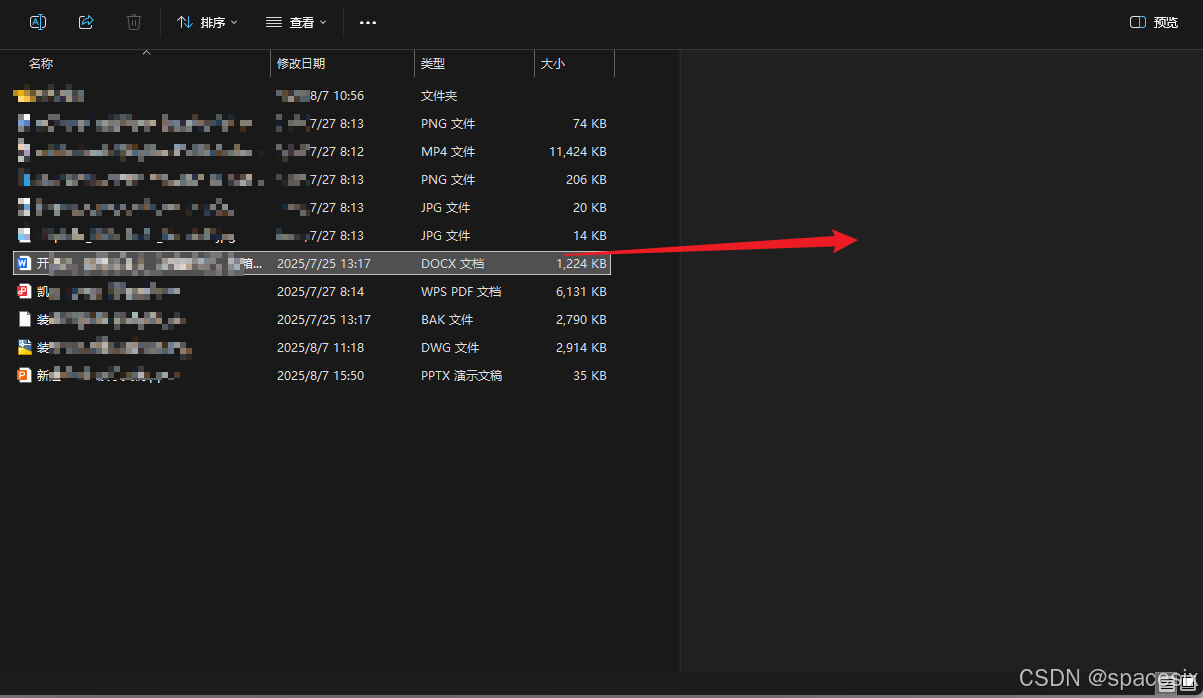The height and width of the screenshot is (698, 1203).
Task: Open the 查看 view dropdown
Action: (296, 22)
